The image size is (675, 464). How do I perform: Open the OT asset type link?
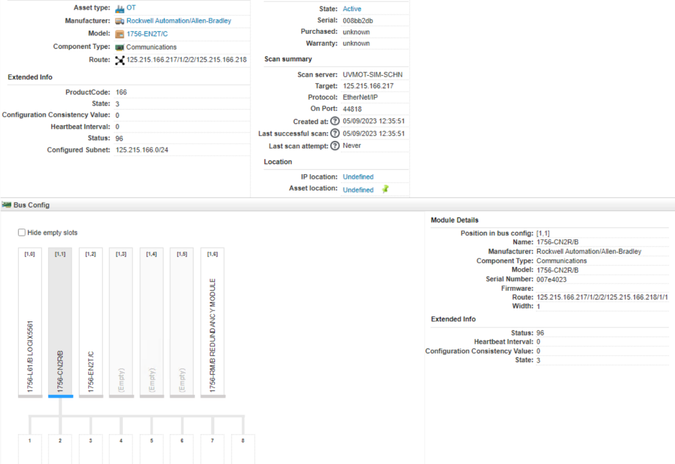131,8
